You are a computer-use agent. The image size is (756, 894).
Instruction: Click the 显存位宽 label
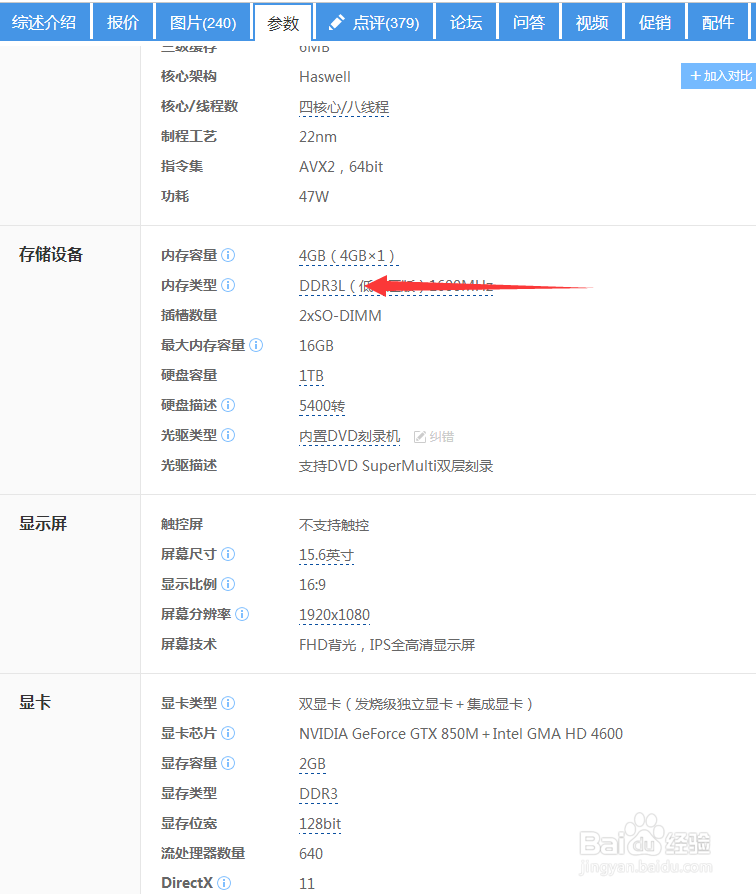point(189,823)
